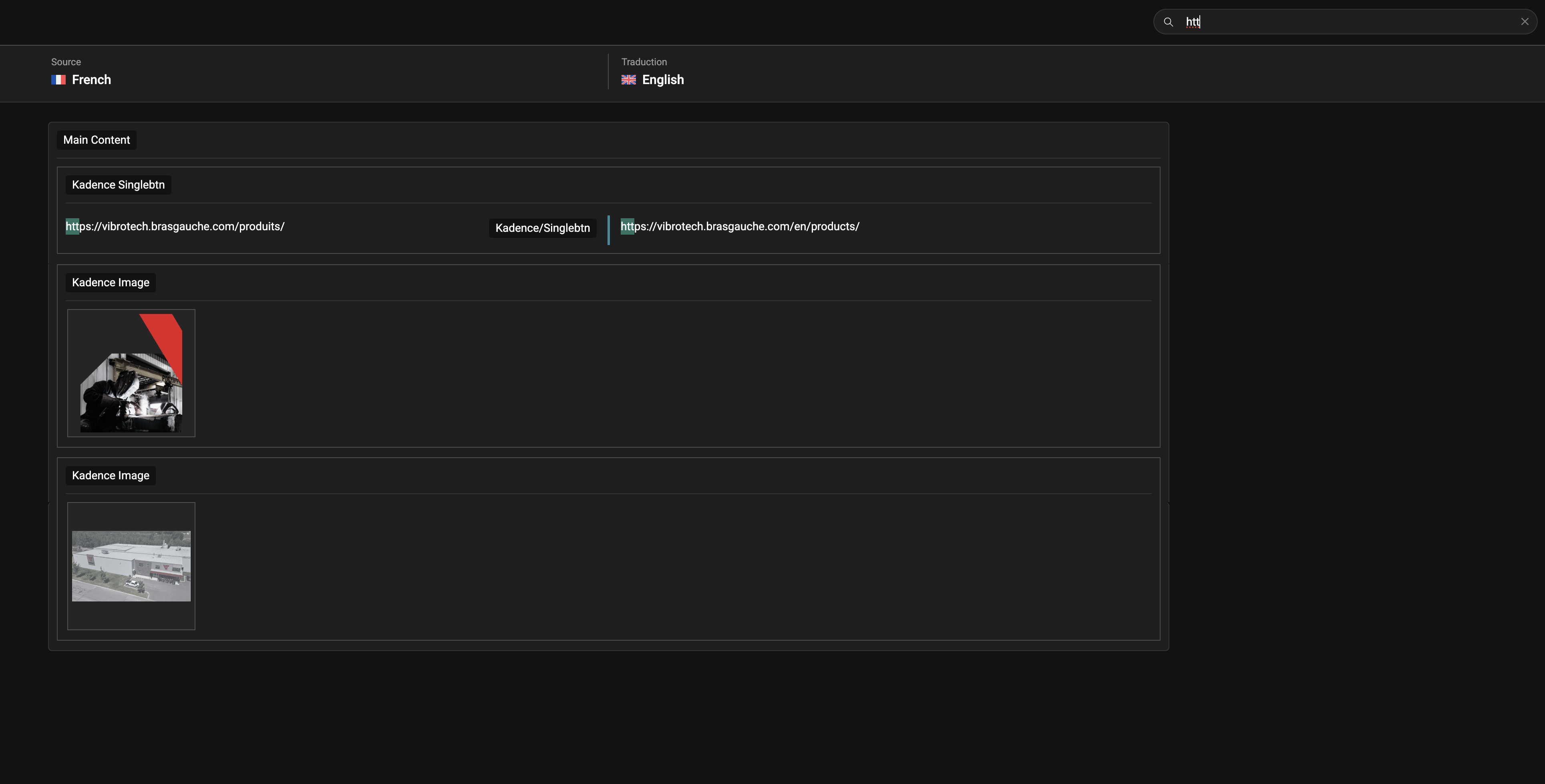1545x784 pixels.
Task: Focus the search input containing 'htt'
Action: [x=1345, y=22]
